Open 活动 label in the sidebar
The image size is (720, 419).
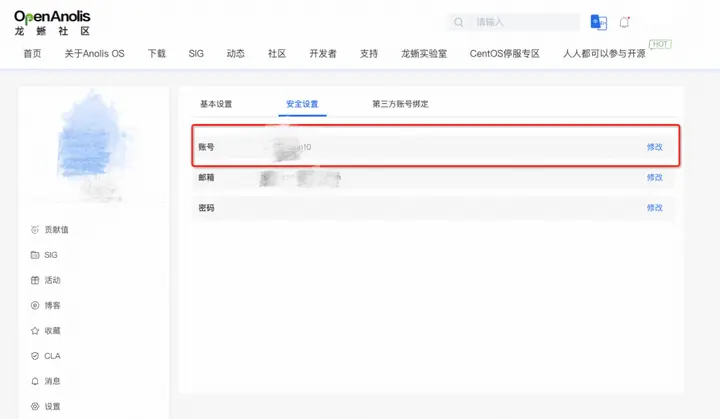tap(52, 280)
